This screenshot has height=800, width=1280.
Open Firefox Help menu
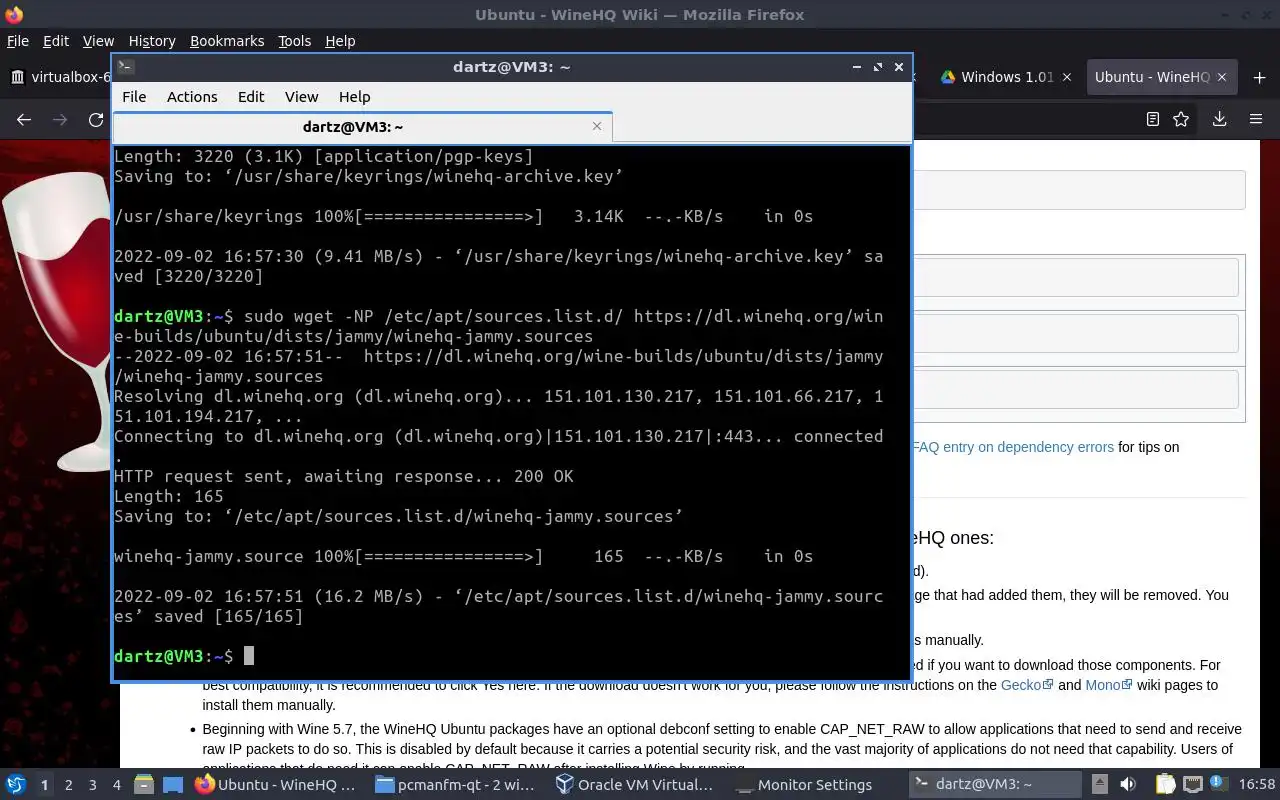click(x=340, y=41)
